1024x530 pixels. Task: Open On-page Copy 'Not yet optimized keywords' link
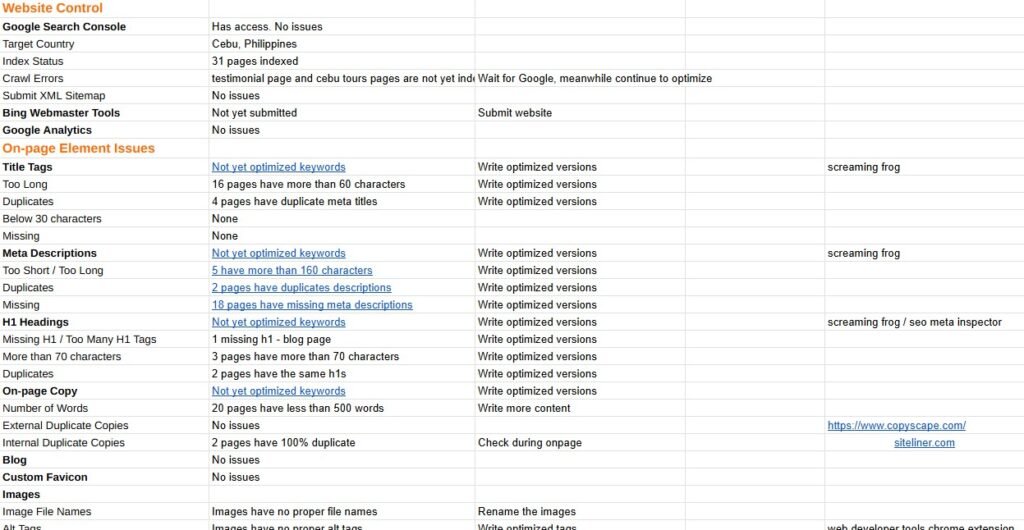(278, 391)
